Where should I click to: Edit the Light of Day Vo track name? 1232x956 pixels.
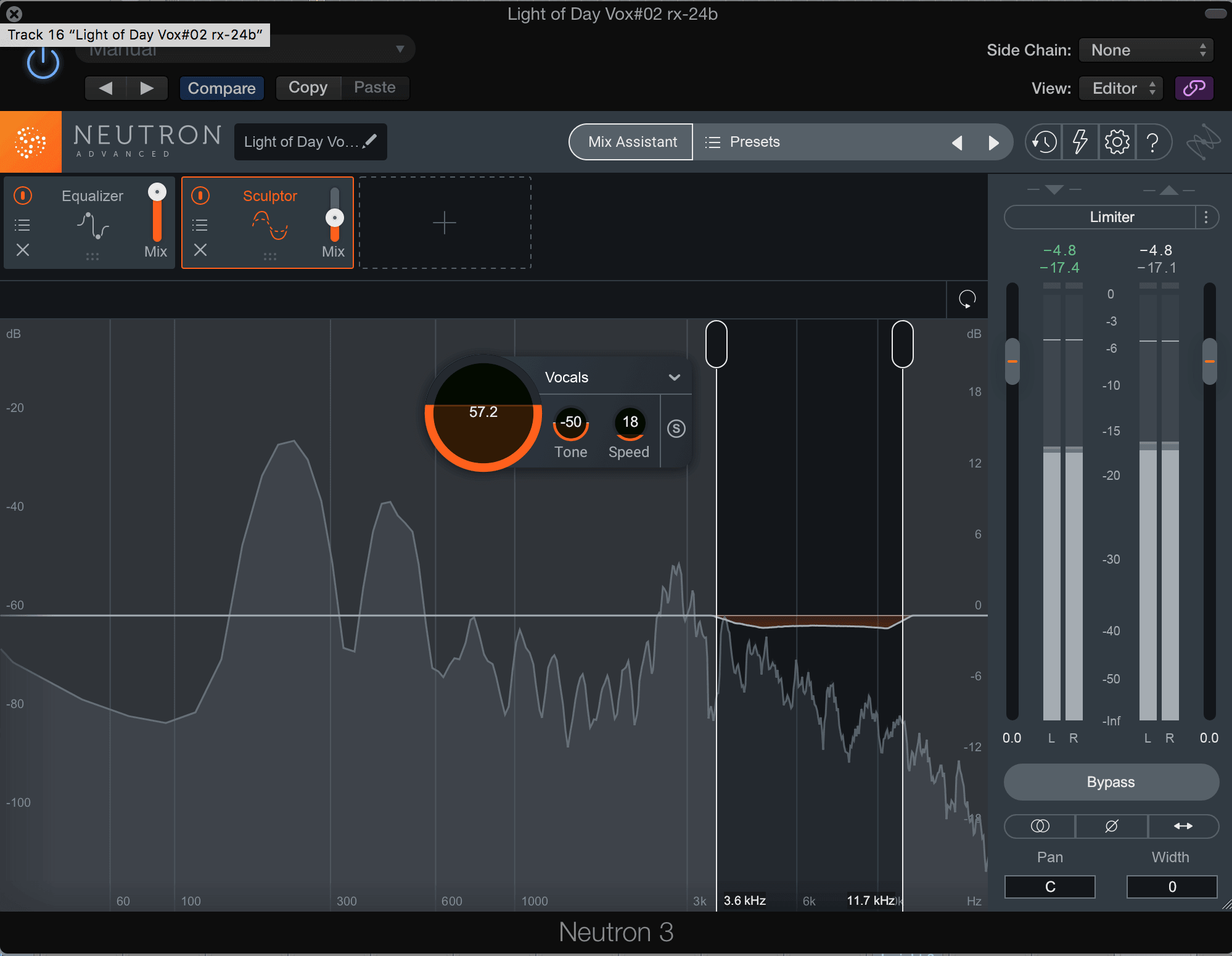pyautogui.click(x=311, y=142)
